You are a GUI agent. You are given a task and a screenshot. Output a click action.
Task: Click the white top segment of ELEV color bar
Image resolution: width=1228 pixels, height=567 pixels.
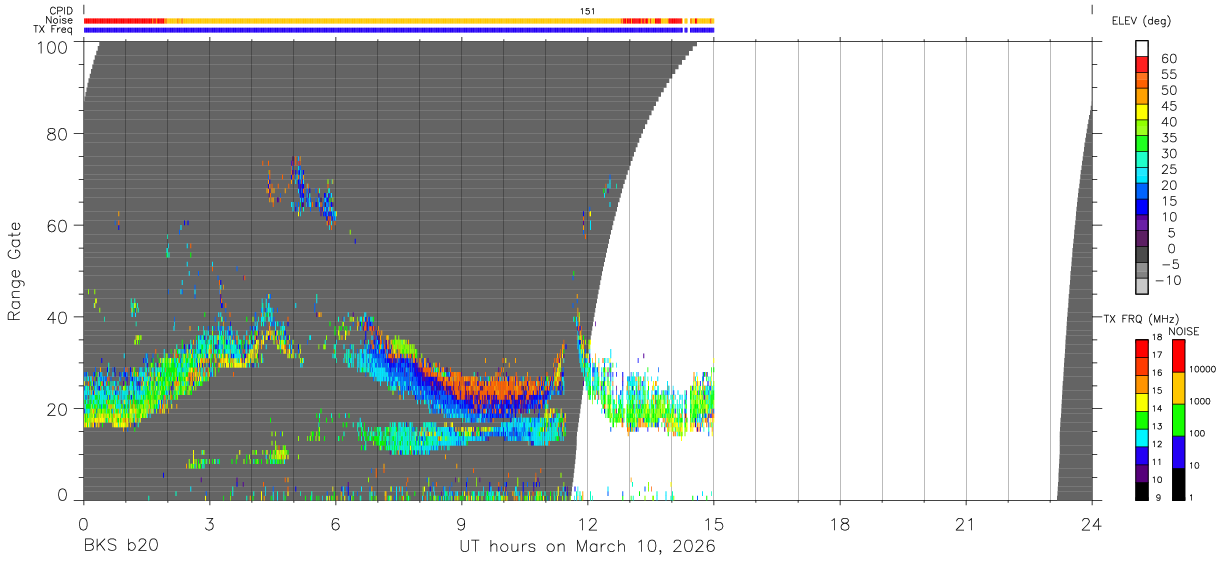[1142, 49]
